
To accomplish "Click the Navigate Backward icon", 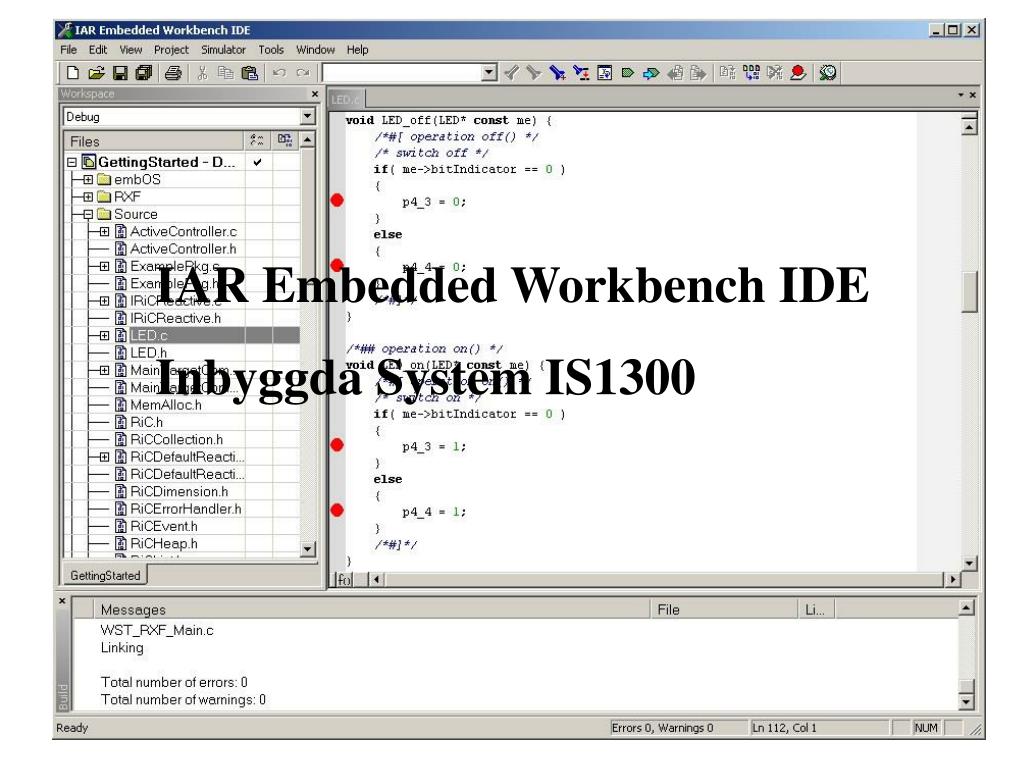I will pos(675,73).
